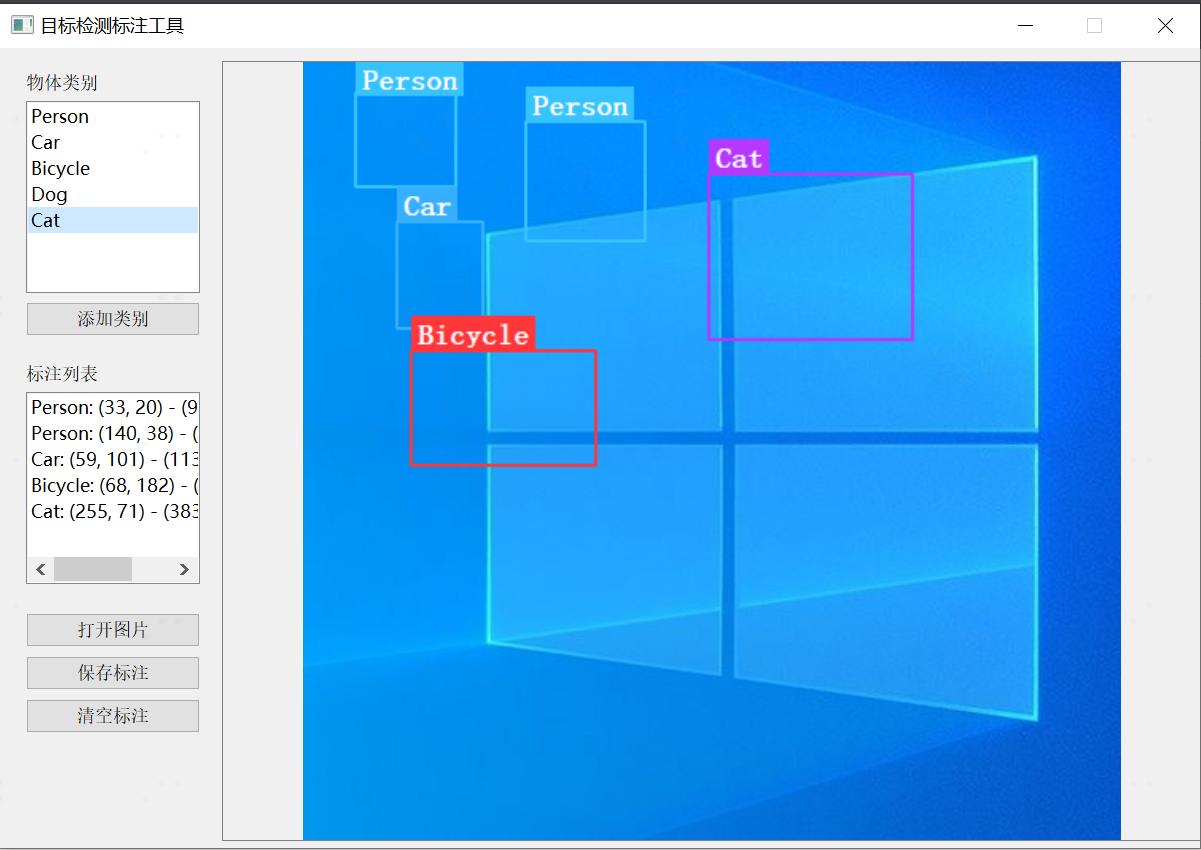Click the 保存标注 button
The image size is (1201, 850).
pyautogui.click(x=113, y=673)
